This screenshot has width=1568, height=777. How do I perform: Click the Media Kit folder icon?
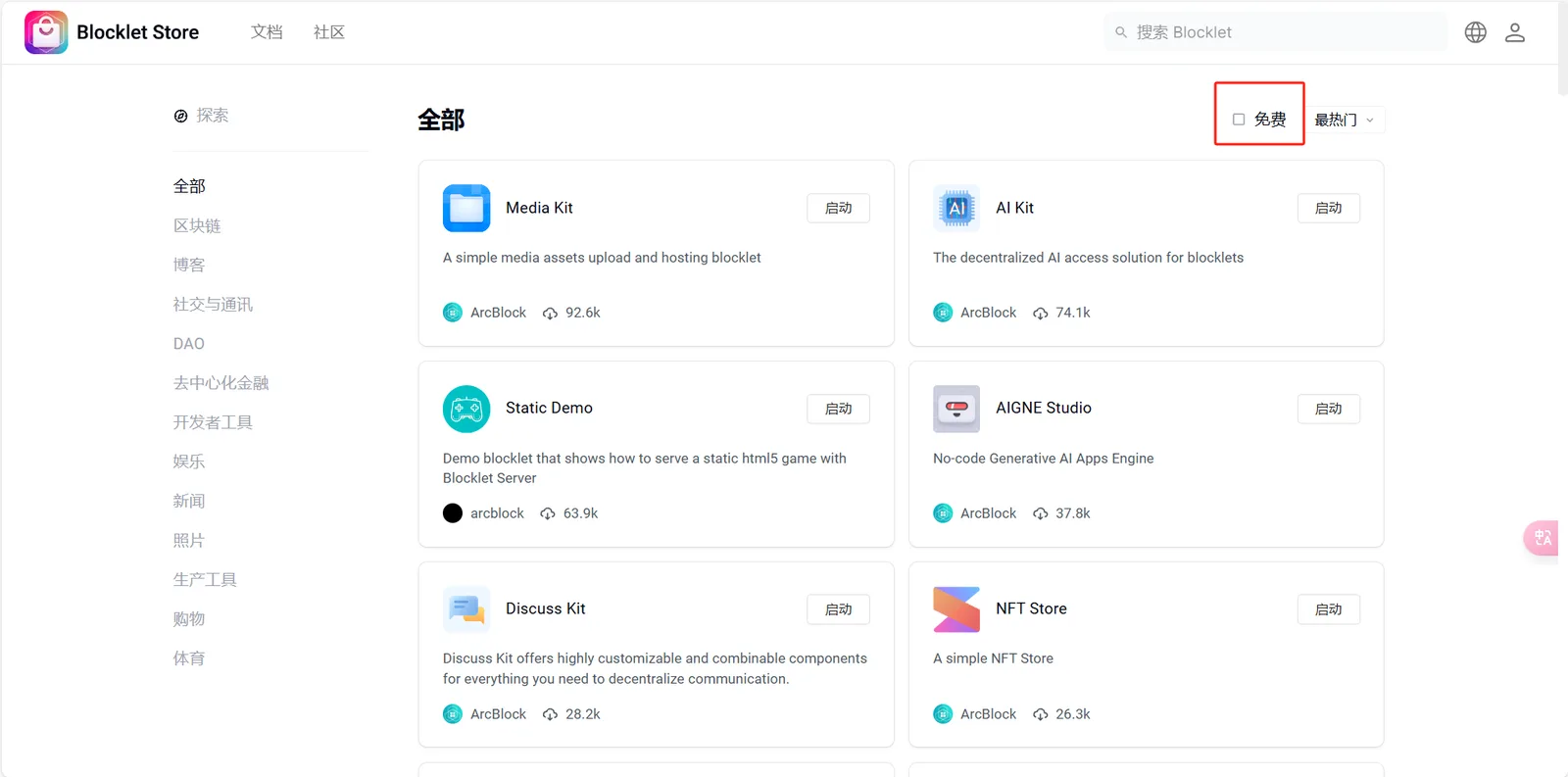[x=466, y=208]
